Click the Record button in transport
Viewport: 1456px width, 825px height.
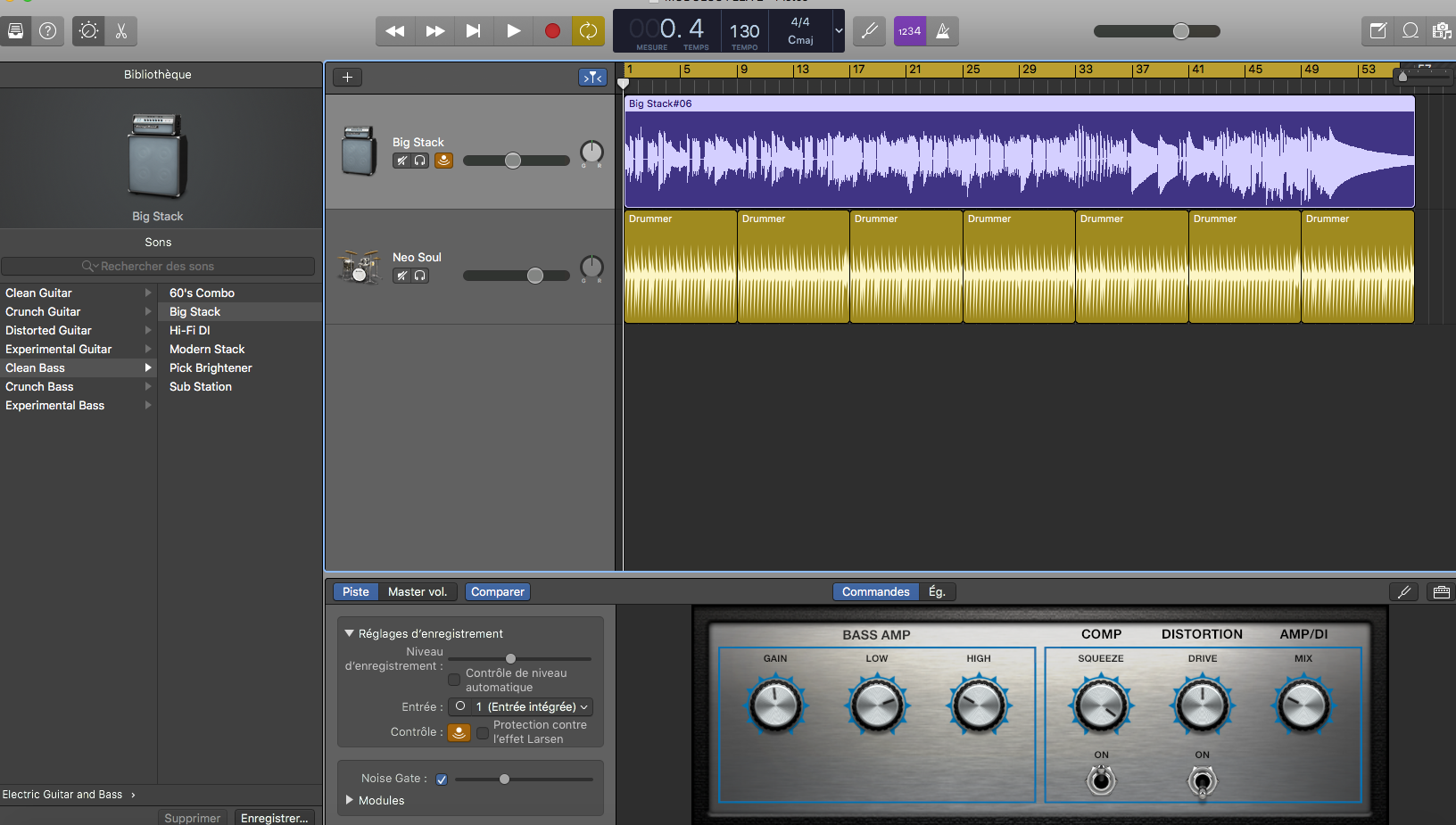pyautogui.click(x=552, y=31)
